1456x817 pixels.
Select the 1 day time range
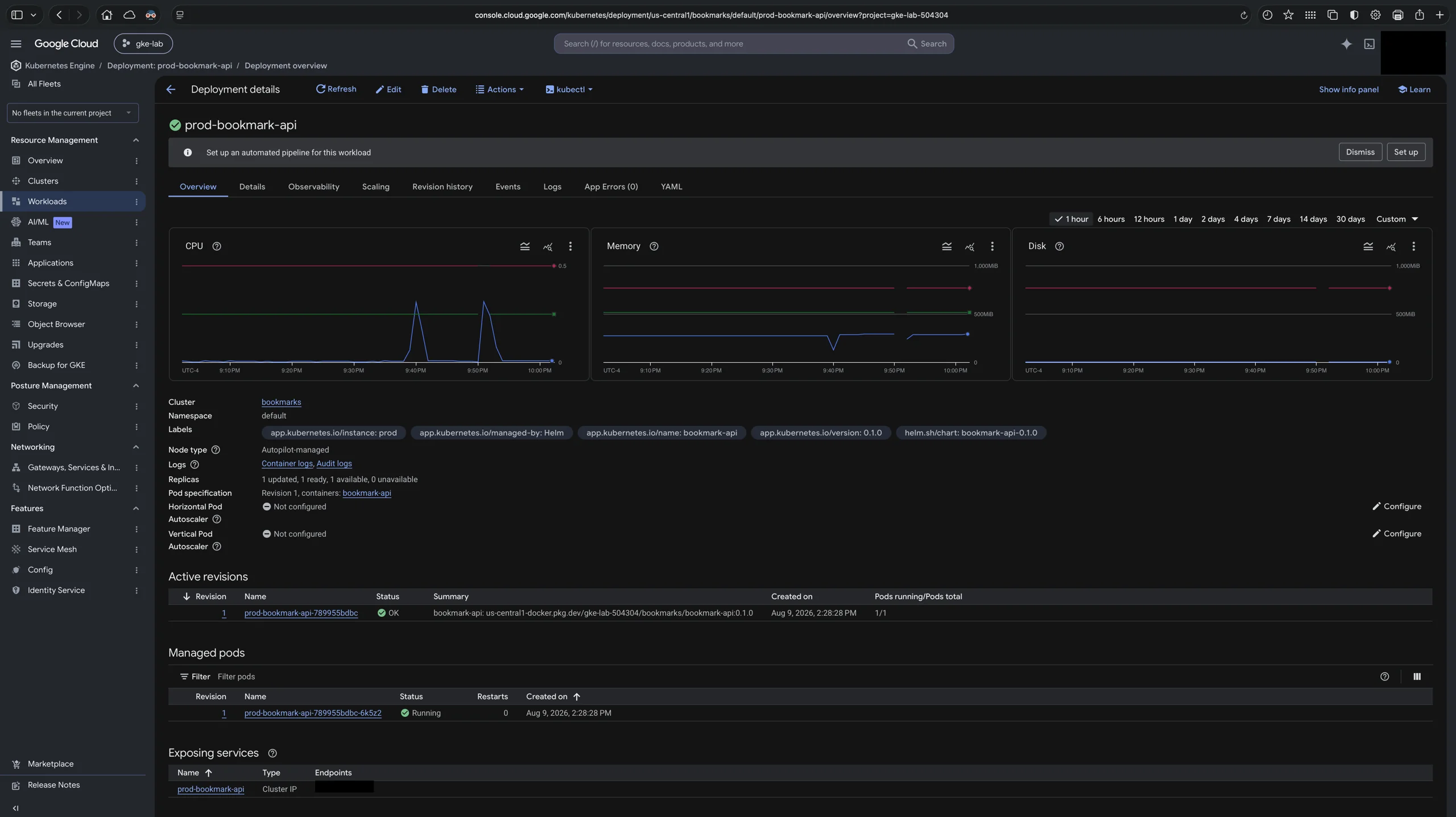click(1182, 219)
